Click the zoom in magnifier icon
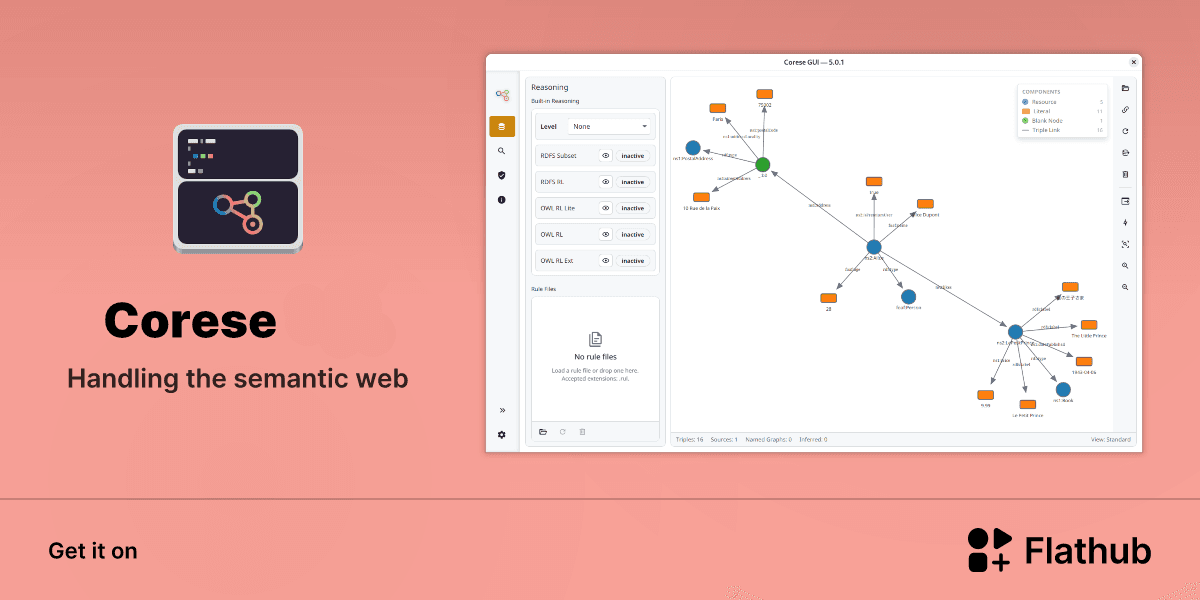Image resolution: width=1200 pixels, height=600 pixels. click(x=1126, y=266)
